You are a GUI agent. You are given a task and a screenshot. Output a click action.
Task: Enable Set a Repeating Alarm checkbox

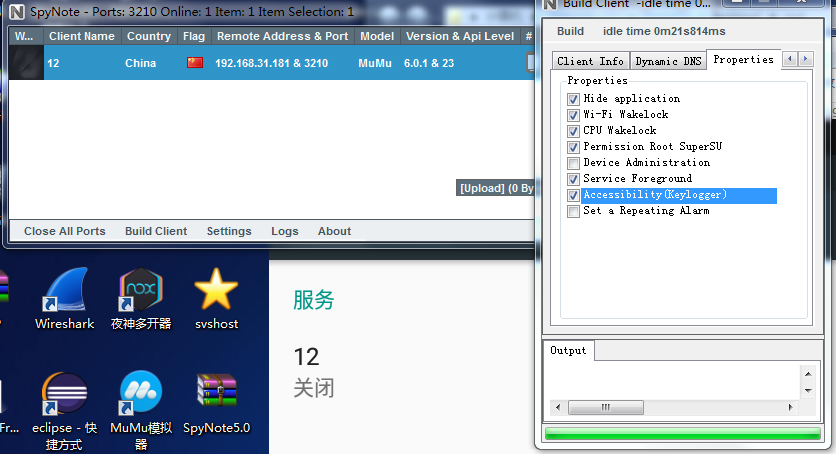point(573,212)
